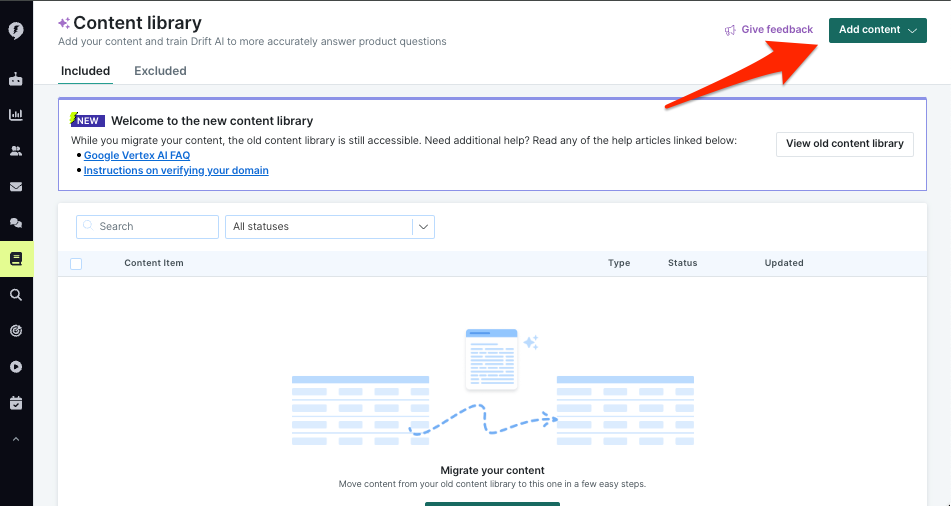Viewport: 951px width, 506px height.
Task: Open the reports bar chart icon
Action: (x=16, y=115)
